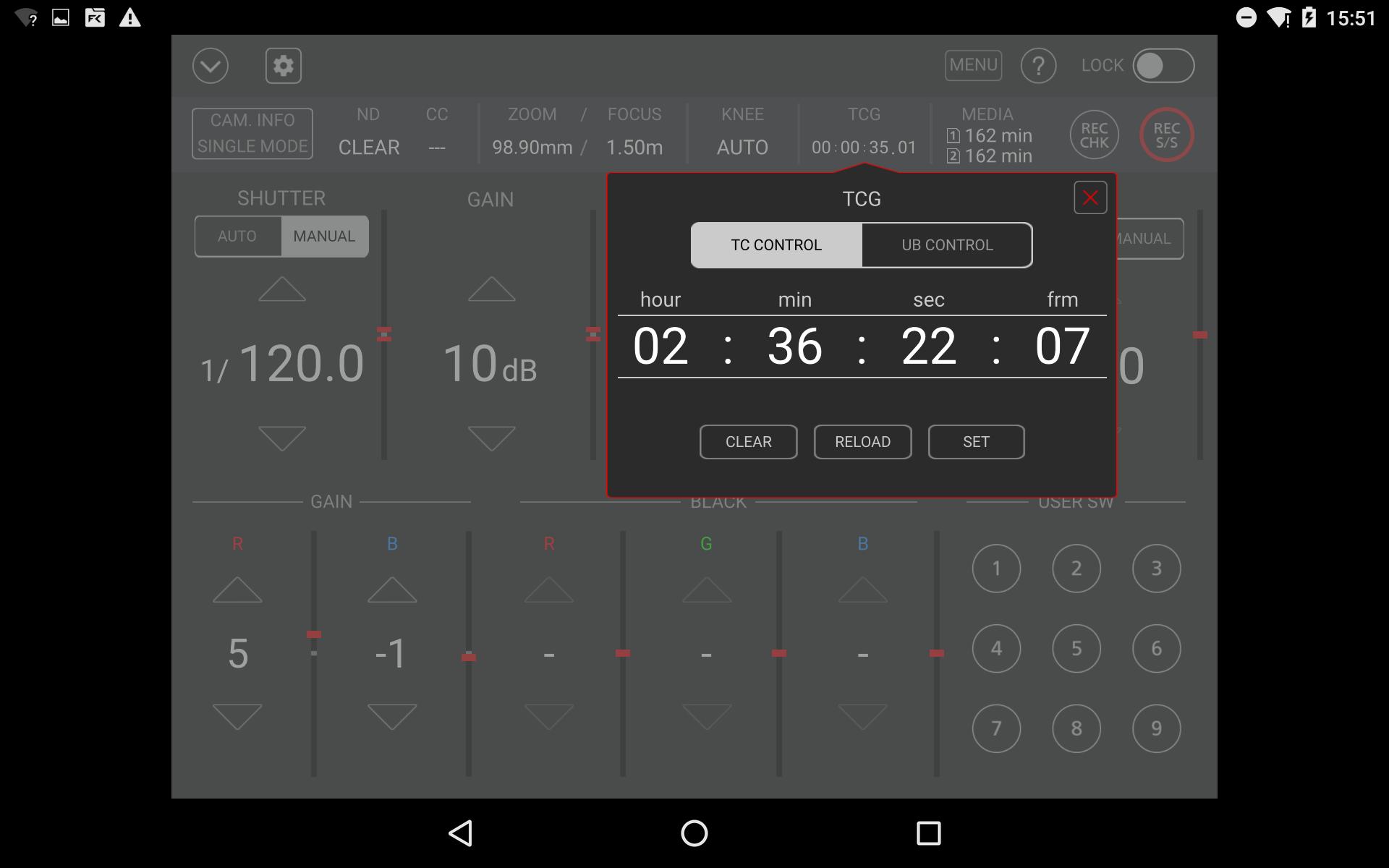Screen dimensions: 1389x868
Task: Select the min field showing 36
Action: [x=794, y=346]
